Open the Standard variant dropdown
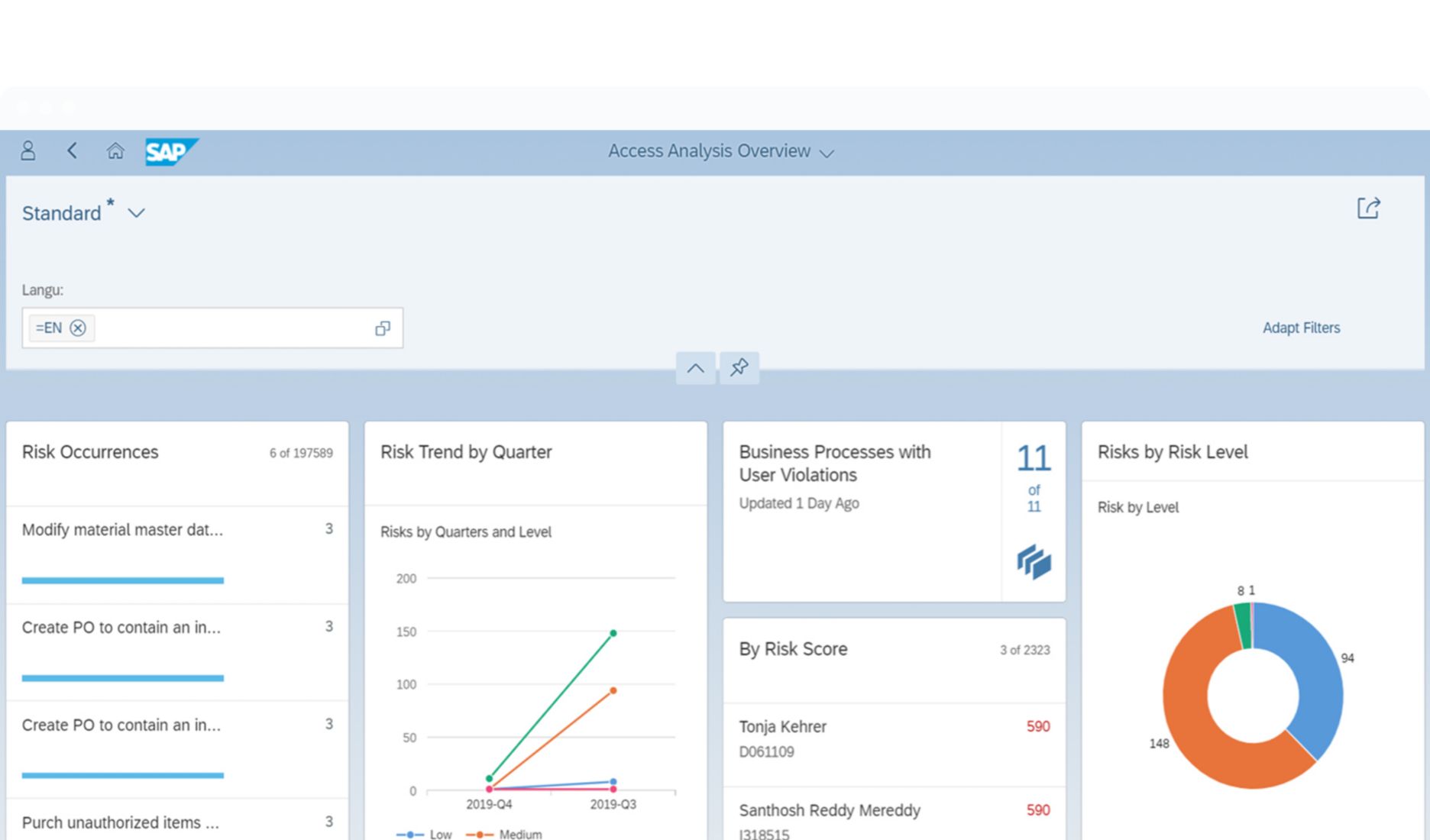The height and width of the screenshot is (840, 1430). pos(136,213)
